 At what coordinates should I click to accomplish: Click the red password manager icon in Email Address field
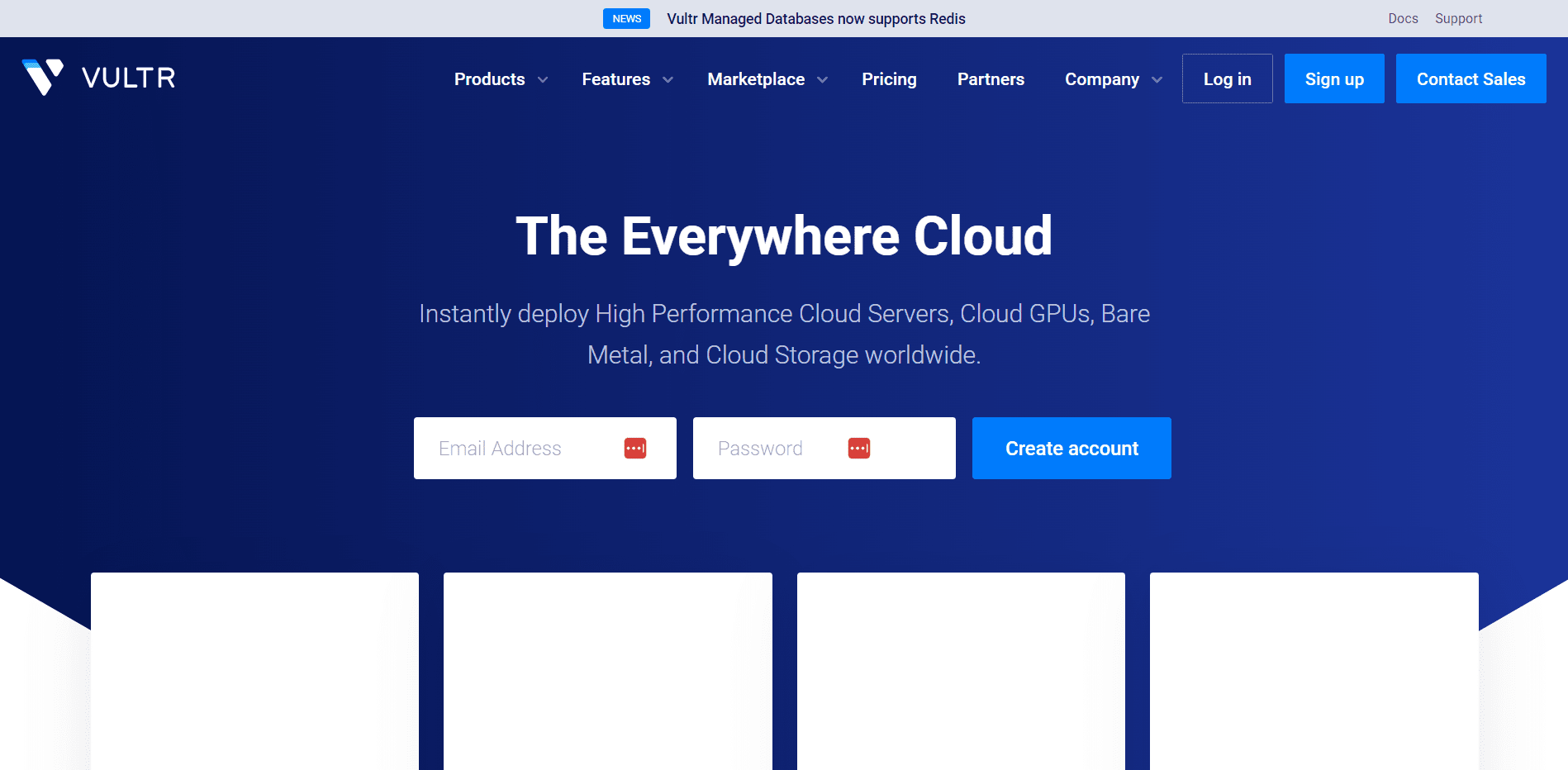click(634, 448)
